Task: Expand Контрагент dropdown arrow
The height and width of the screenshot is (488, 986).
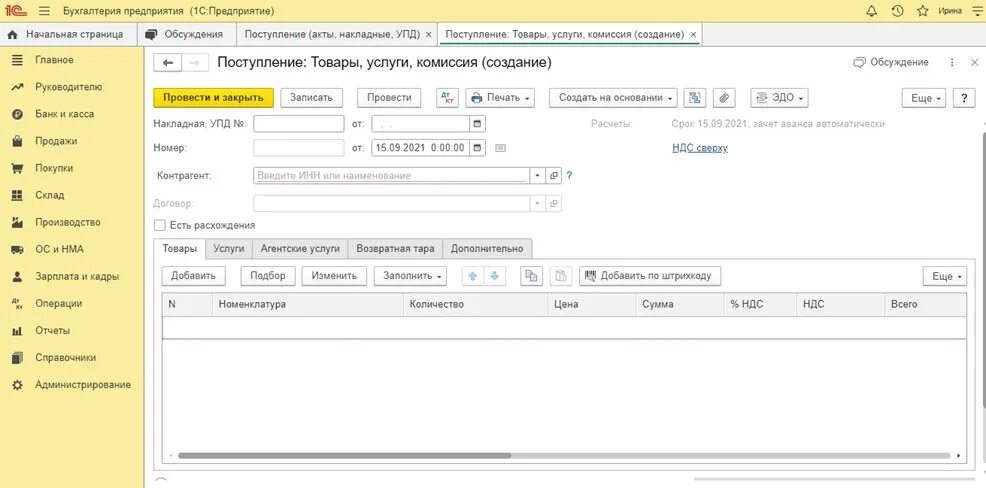Action: [538, 175]
